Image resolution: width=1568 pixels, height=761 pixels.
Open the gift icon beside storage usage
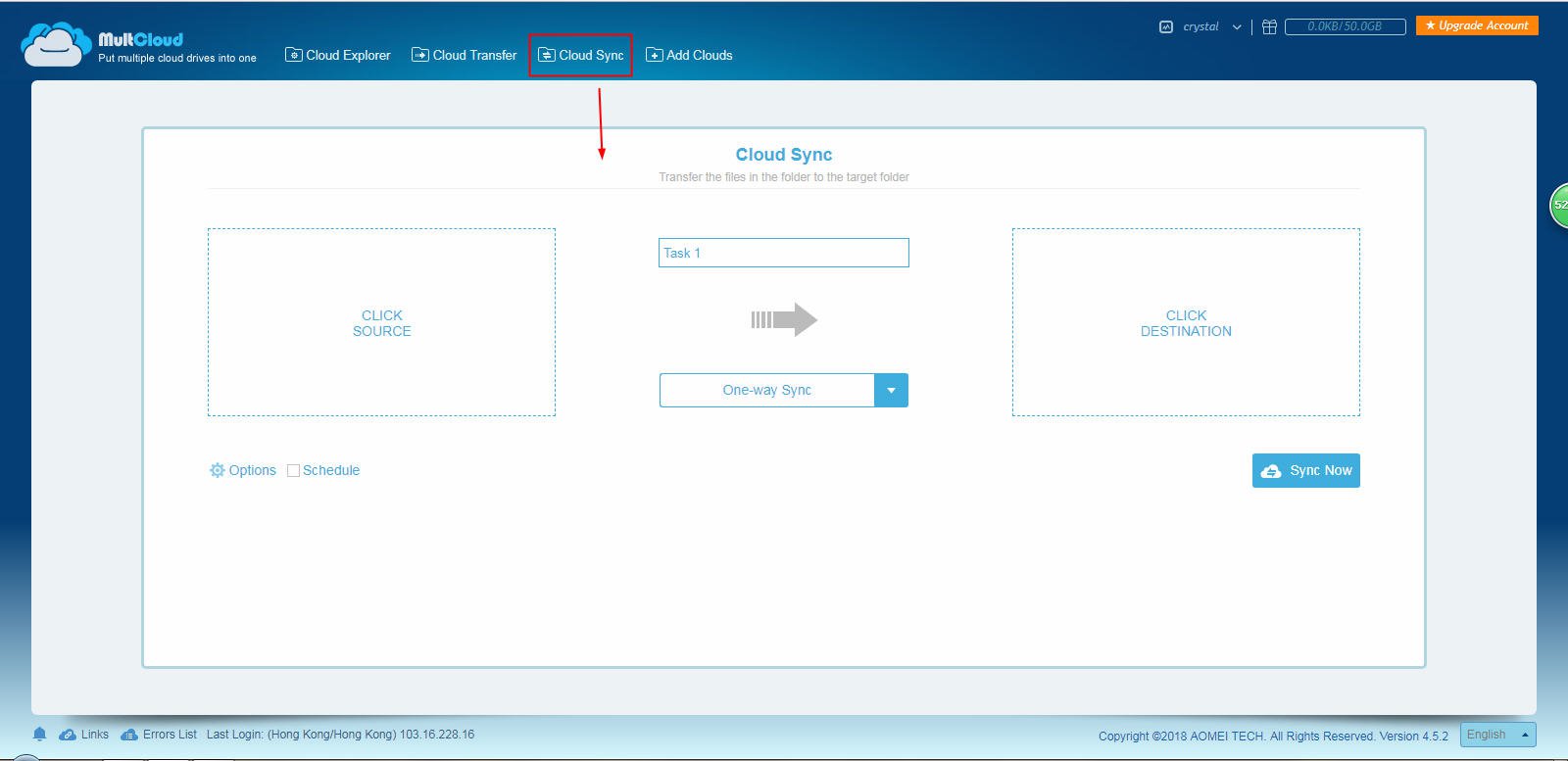coord(1269,26)
